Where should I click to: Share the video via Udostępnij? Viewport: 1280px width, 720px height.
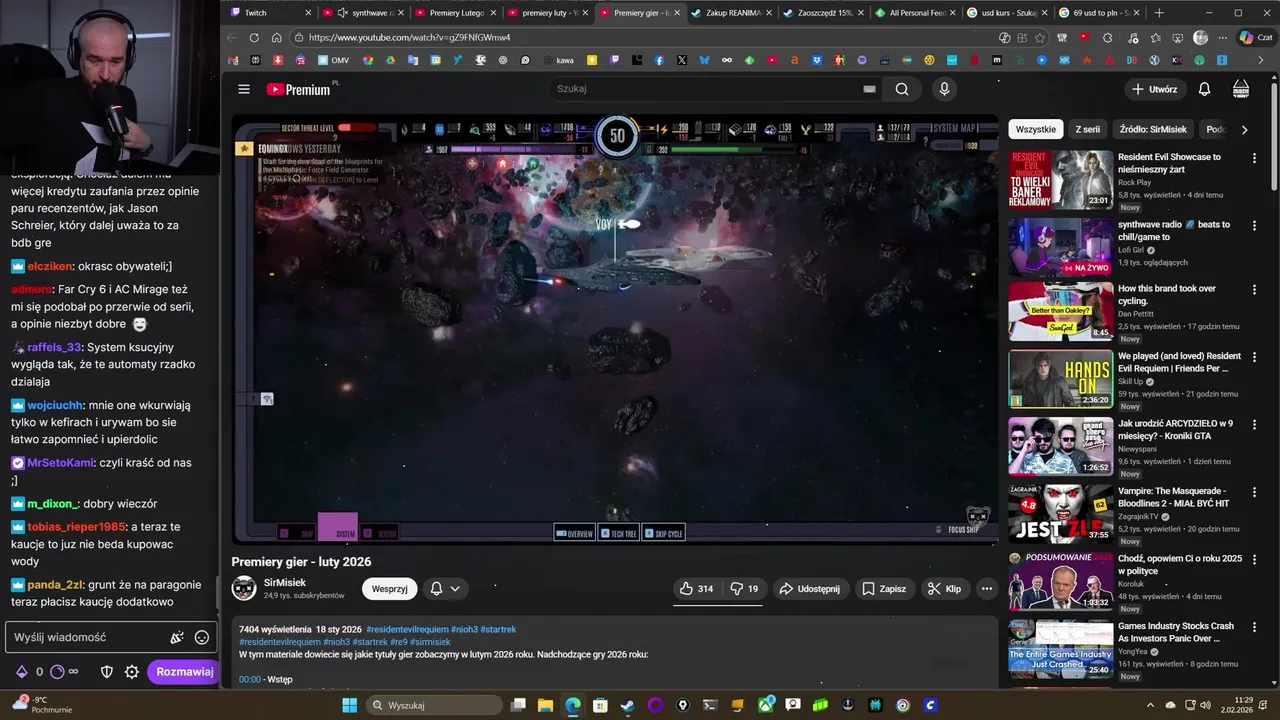pyautogui.click(x=810, y=589)
